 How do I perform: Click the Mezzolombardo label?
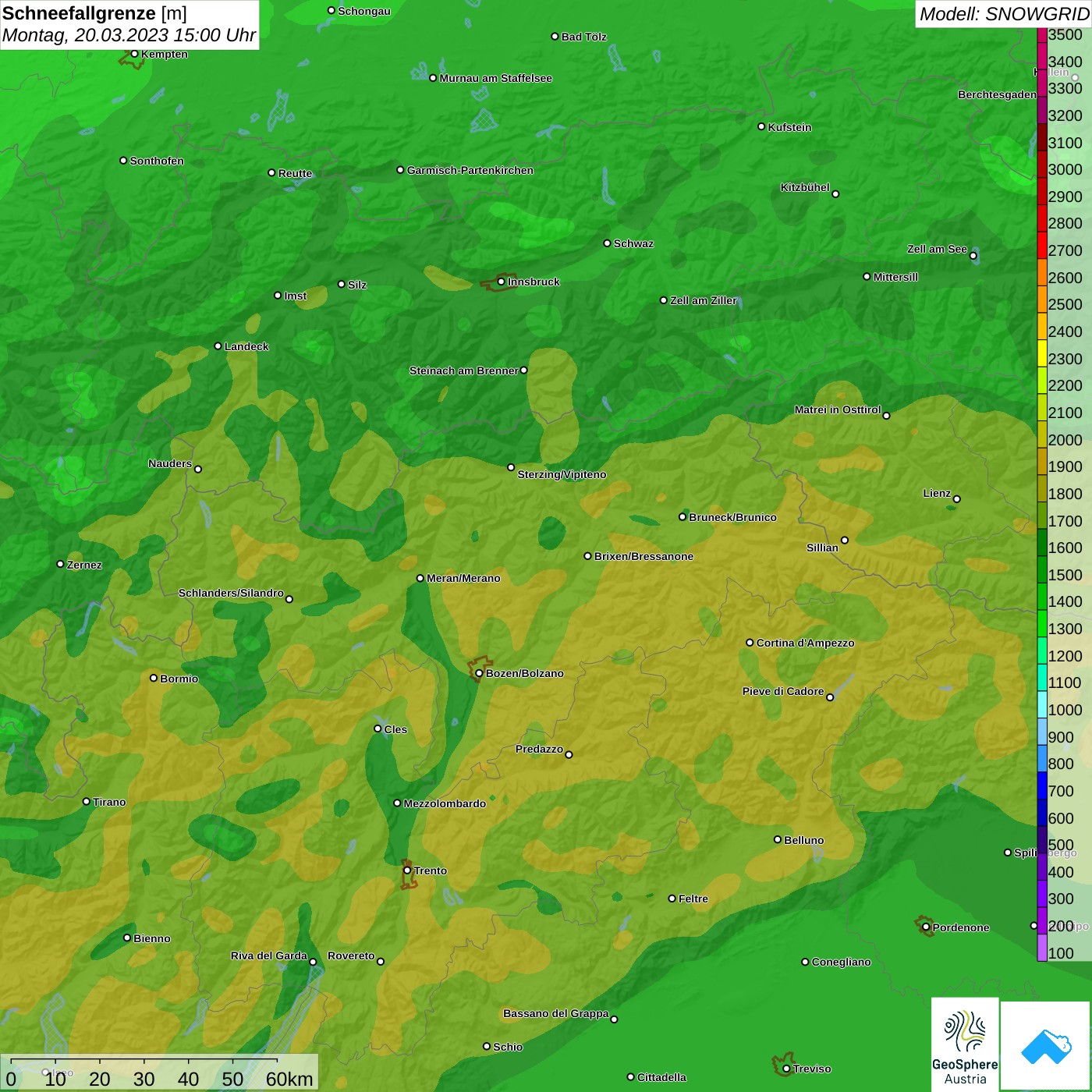445,803
